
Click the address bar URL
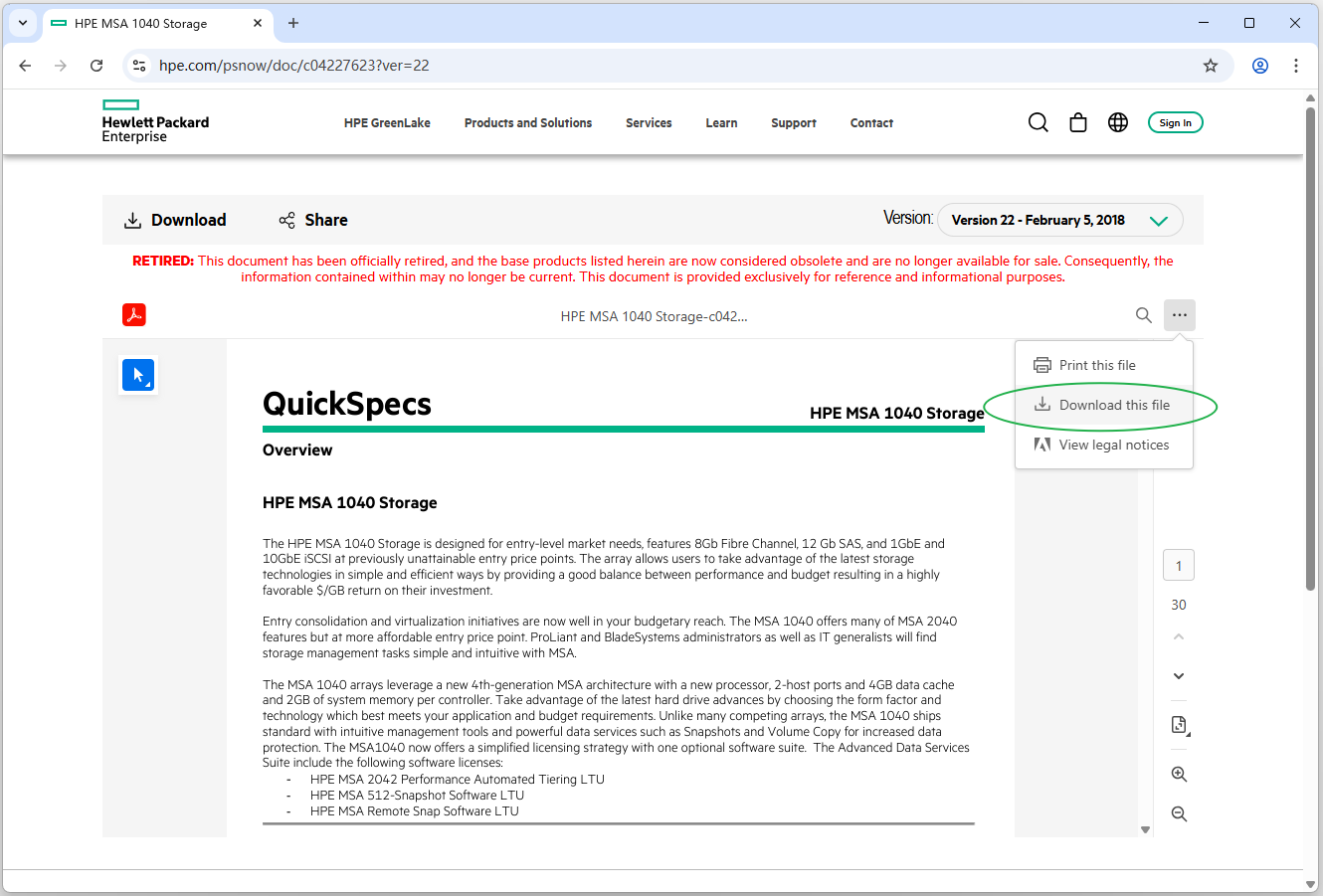pyautogui.click(x=294, y=66)
